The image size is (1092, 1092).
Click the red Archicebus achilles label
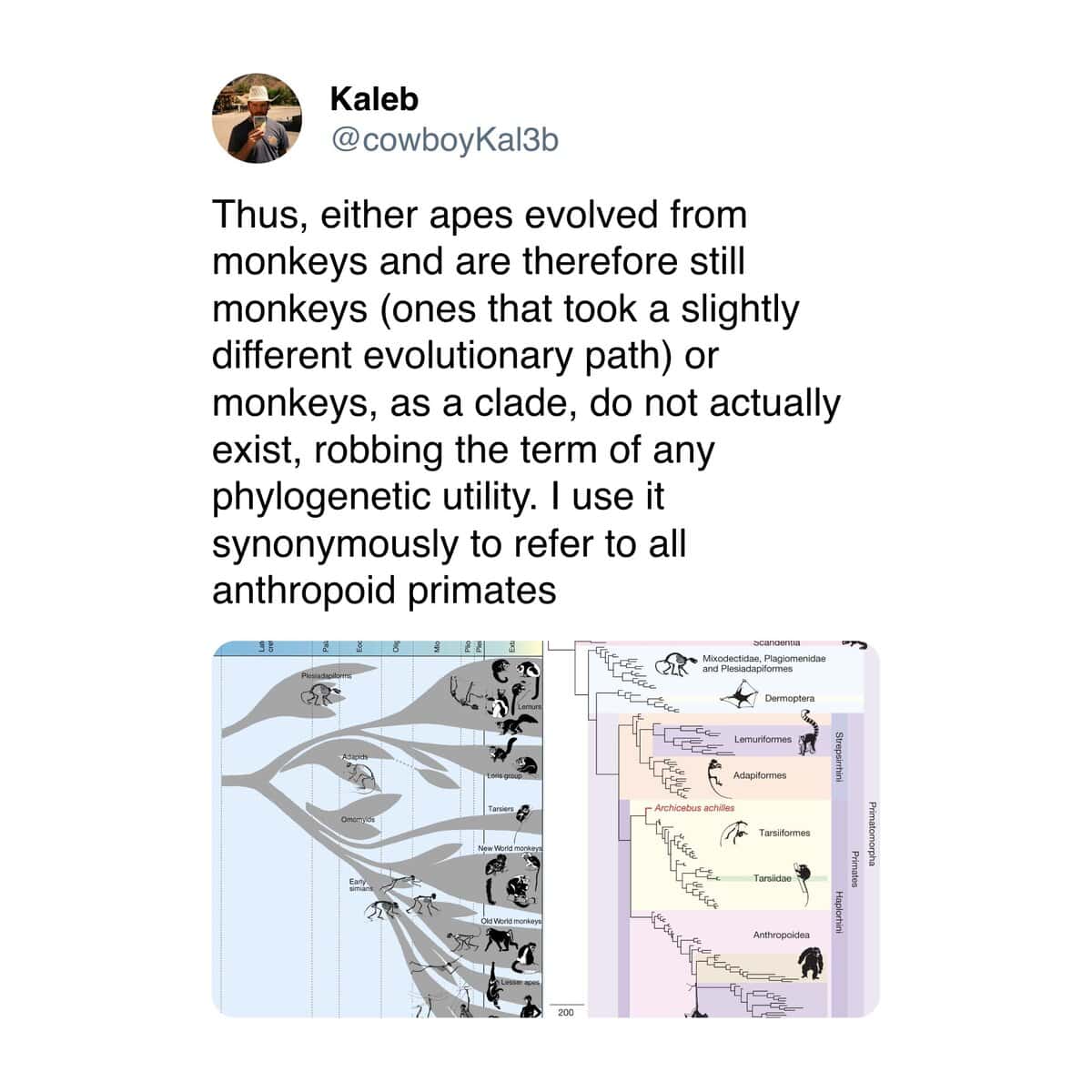(x=694, y=807)
